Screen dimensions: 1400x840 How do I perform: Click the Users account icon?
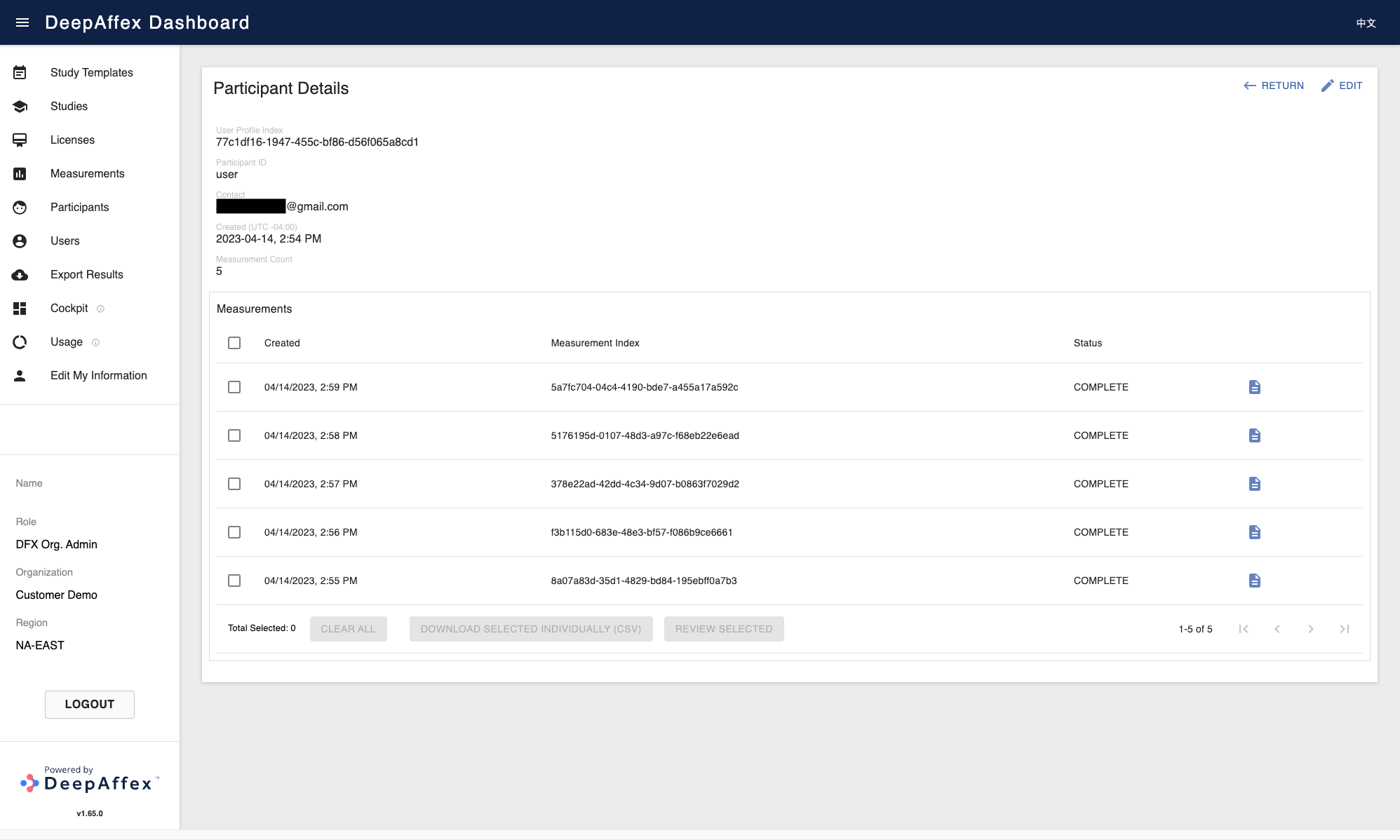(x=20, y=241)
